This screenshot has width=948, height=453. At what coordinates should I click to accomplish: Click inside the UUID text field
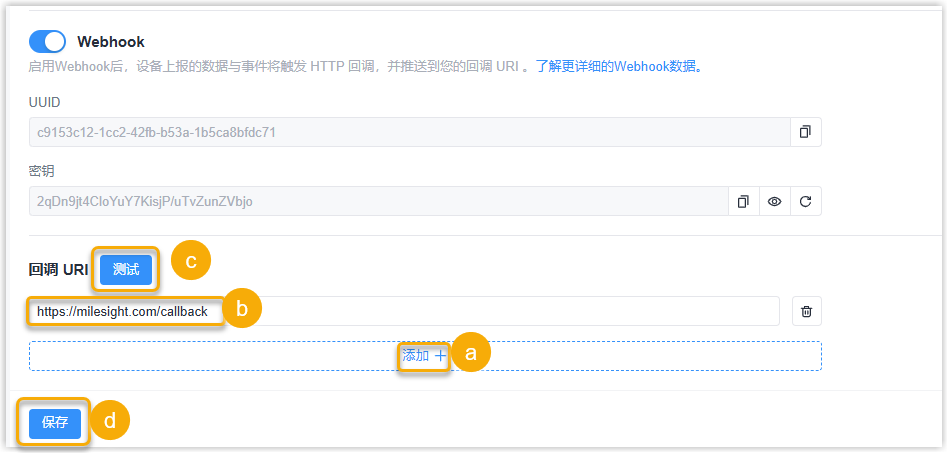(400, 132)
